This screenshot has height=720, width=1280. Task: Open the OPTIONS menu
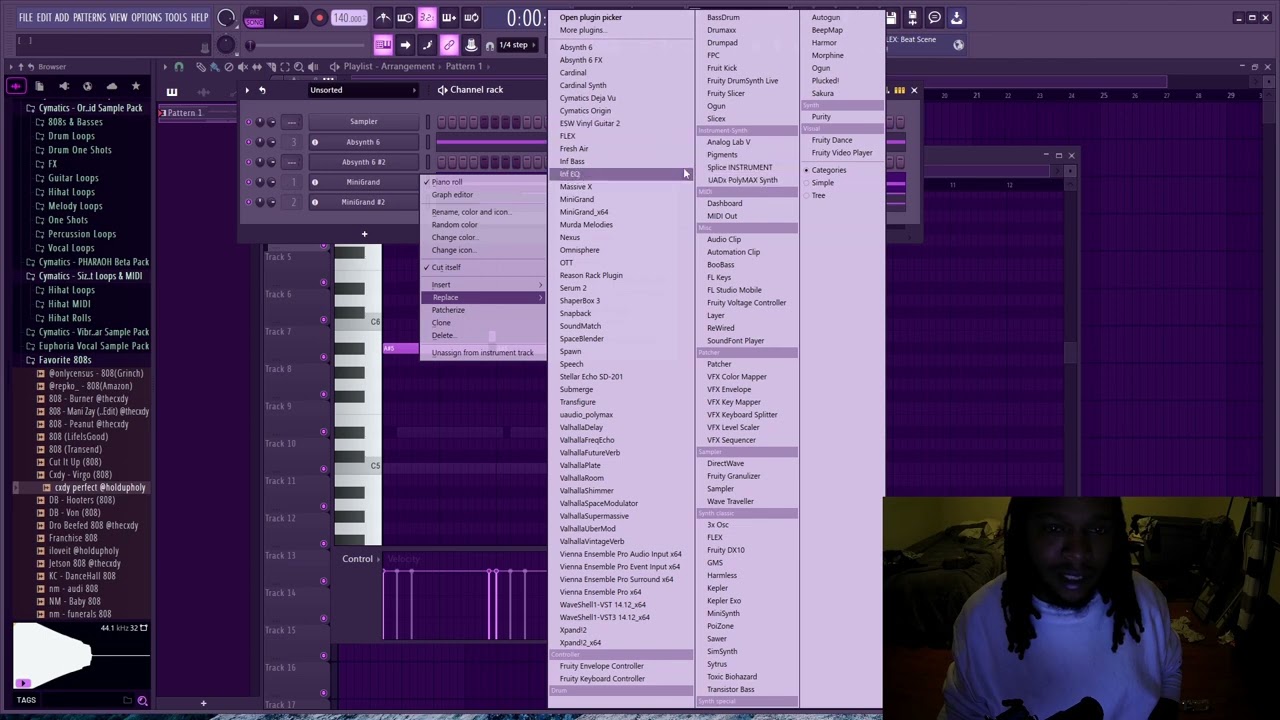point(146,17)
